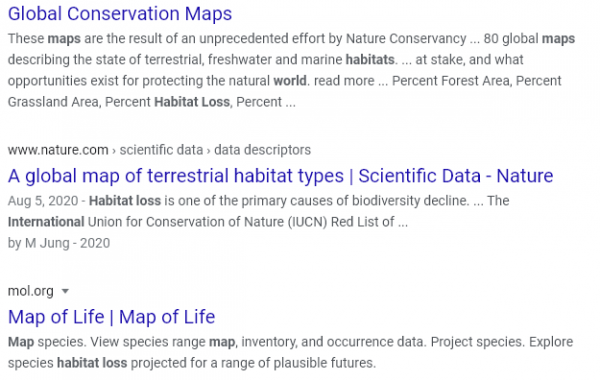The image size is (600, 380).
Task: Click bold "International" in the Nature snippet
Action: (46, 222)
